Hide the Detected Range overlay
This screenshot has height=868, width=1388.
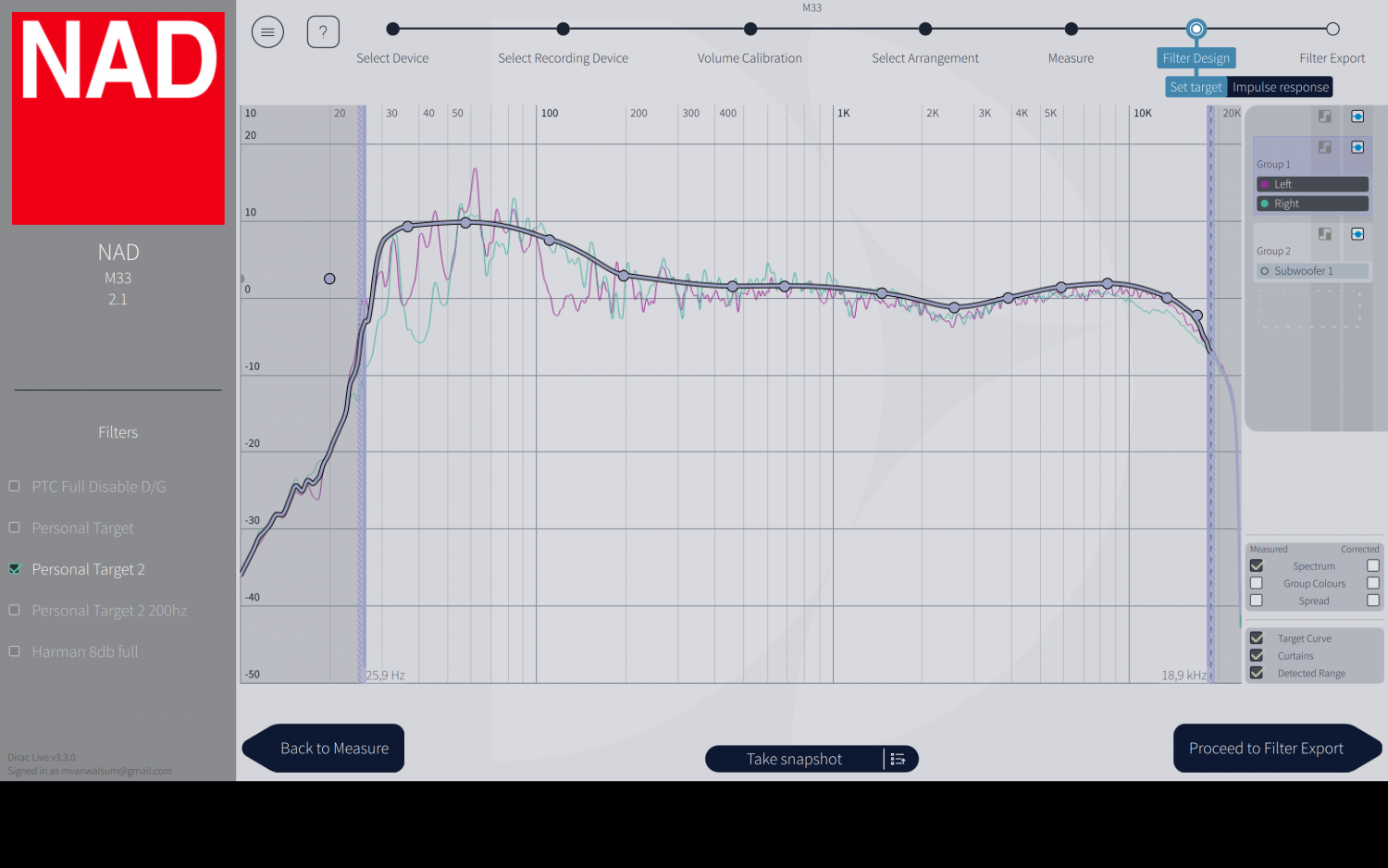tap(1257, 673)
